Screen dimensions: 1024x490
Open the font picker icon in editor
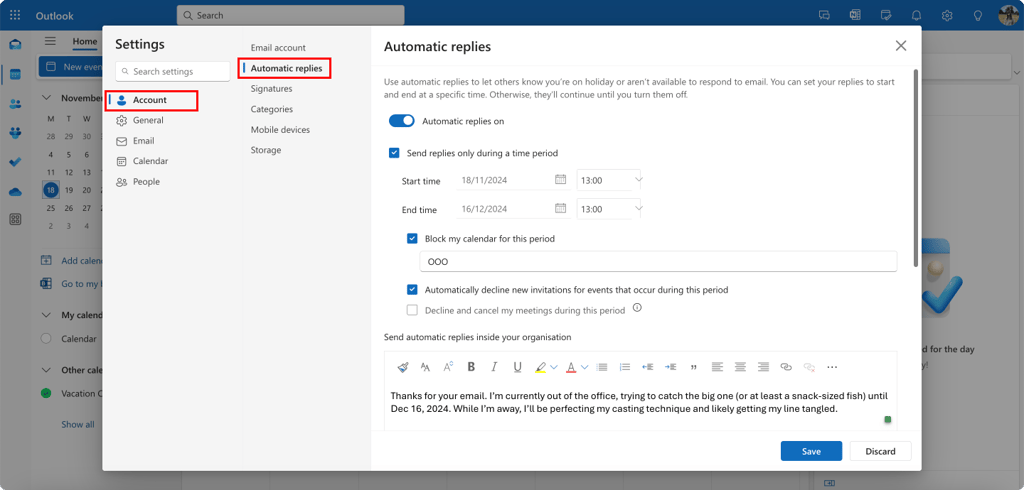[425, 367]
